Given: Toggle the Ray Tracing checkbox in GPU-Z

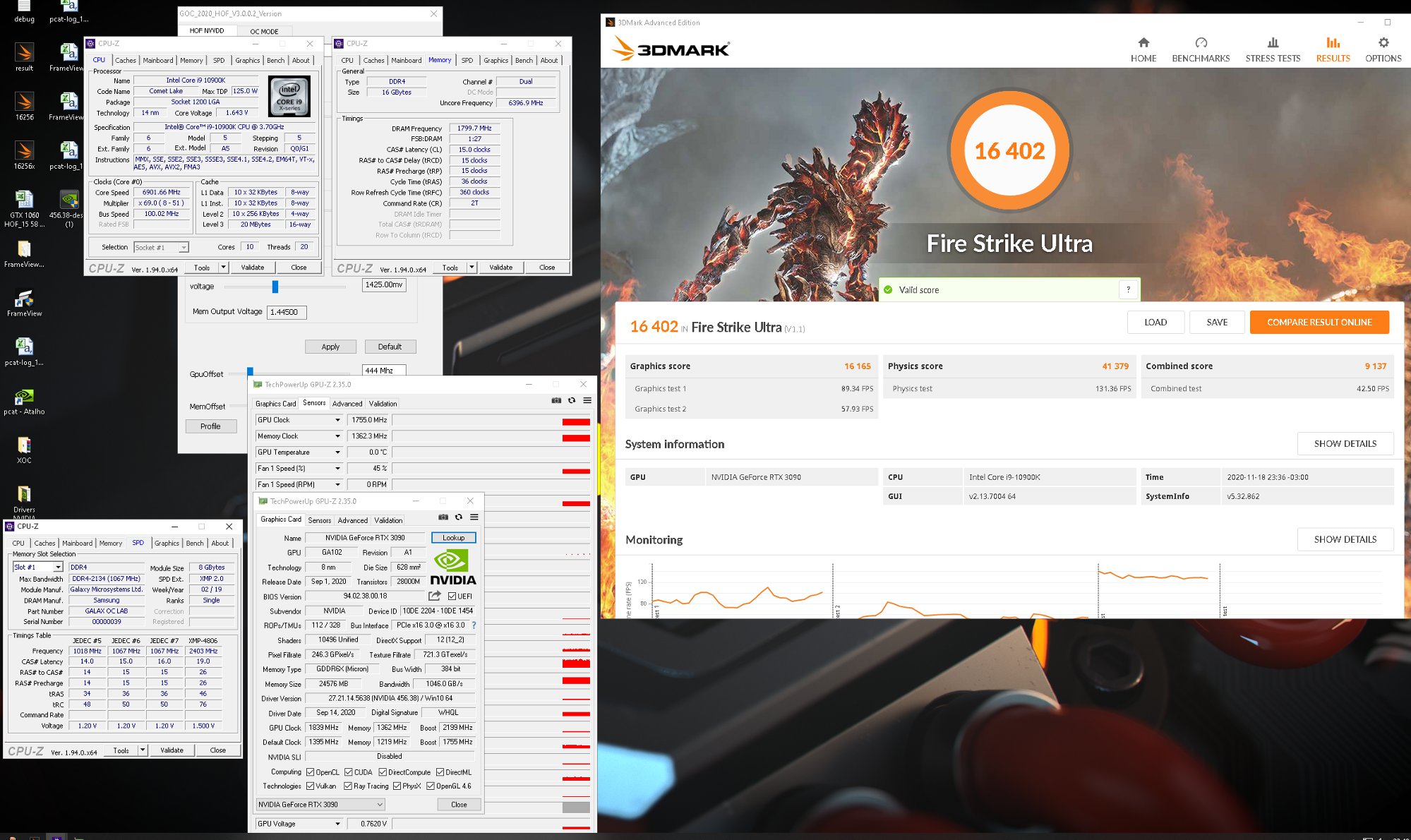Looking at the screenshot, I should click(x=348, y=786).
